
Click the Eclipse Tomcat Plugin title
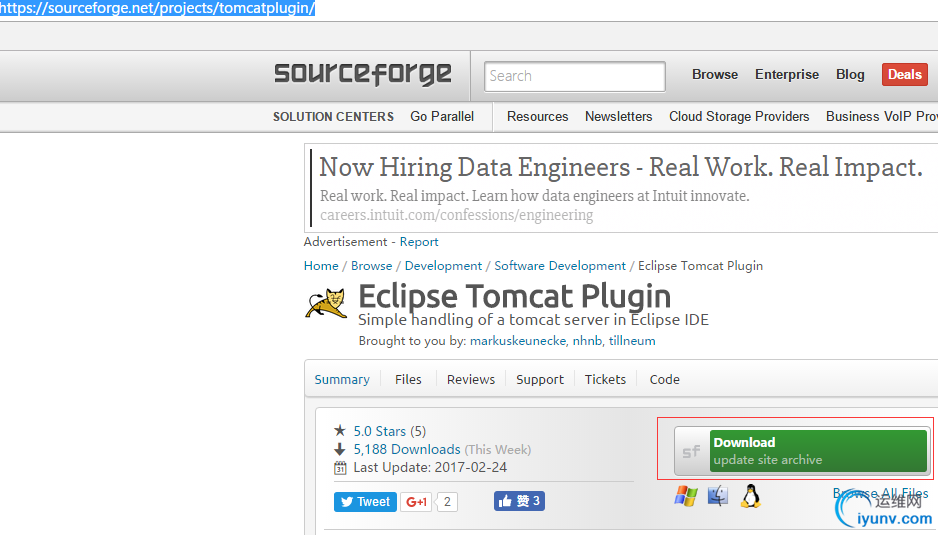[514, 296]
